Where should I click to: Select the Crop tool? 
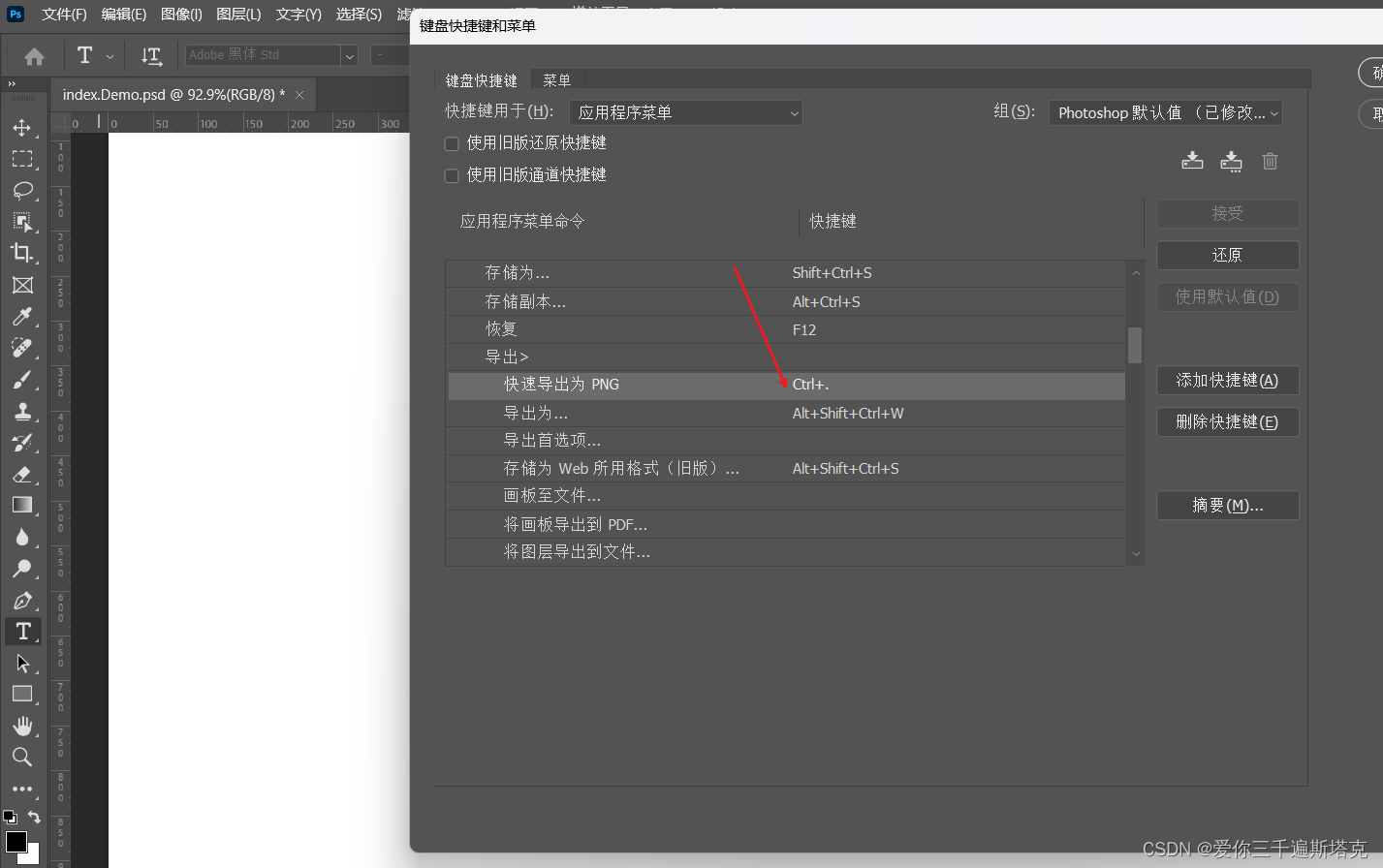pyautogui.click(x=22, y=253)
